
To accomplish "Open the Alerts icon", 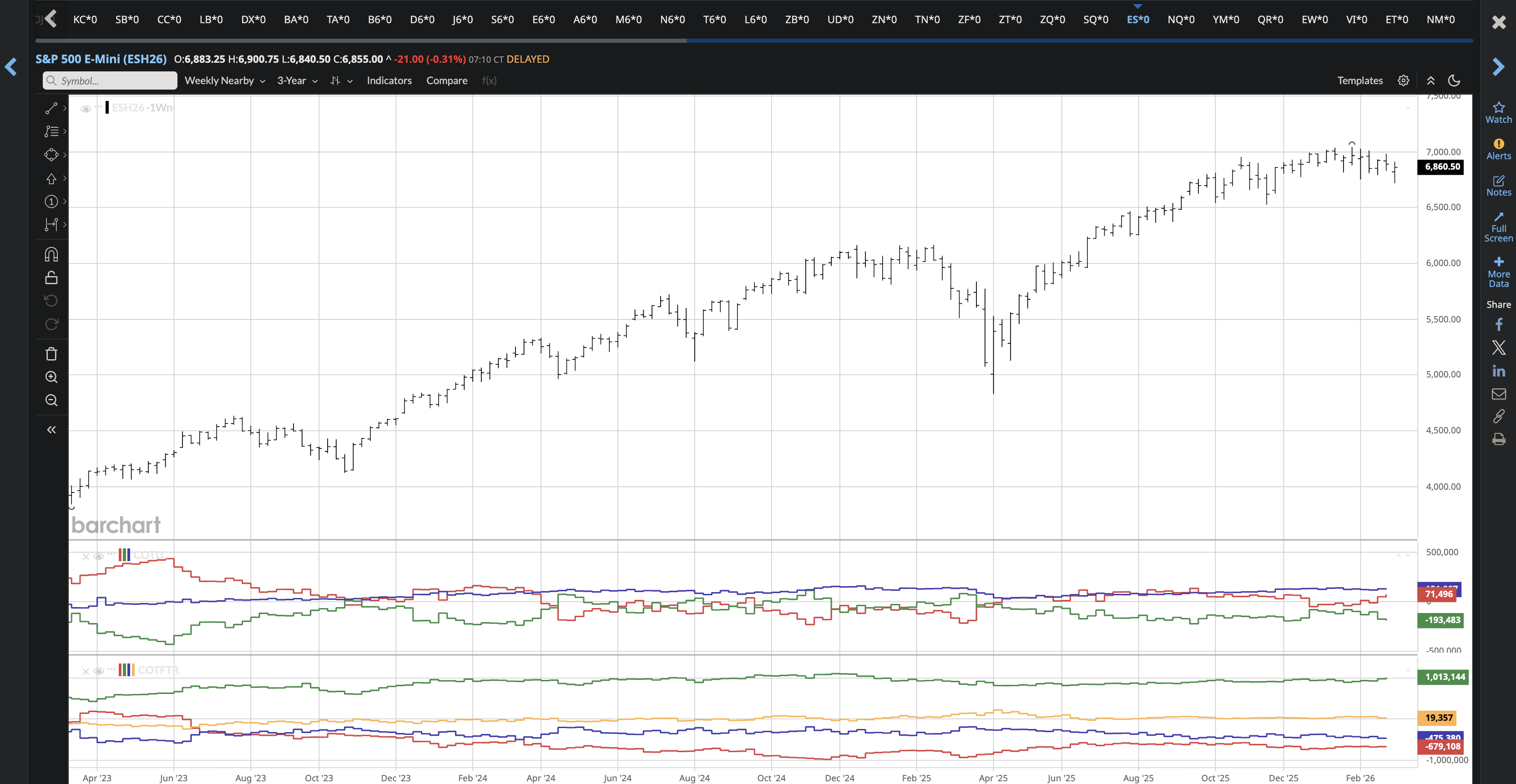I will pyautogui.click(x=1498, y=149).
